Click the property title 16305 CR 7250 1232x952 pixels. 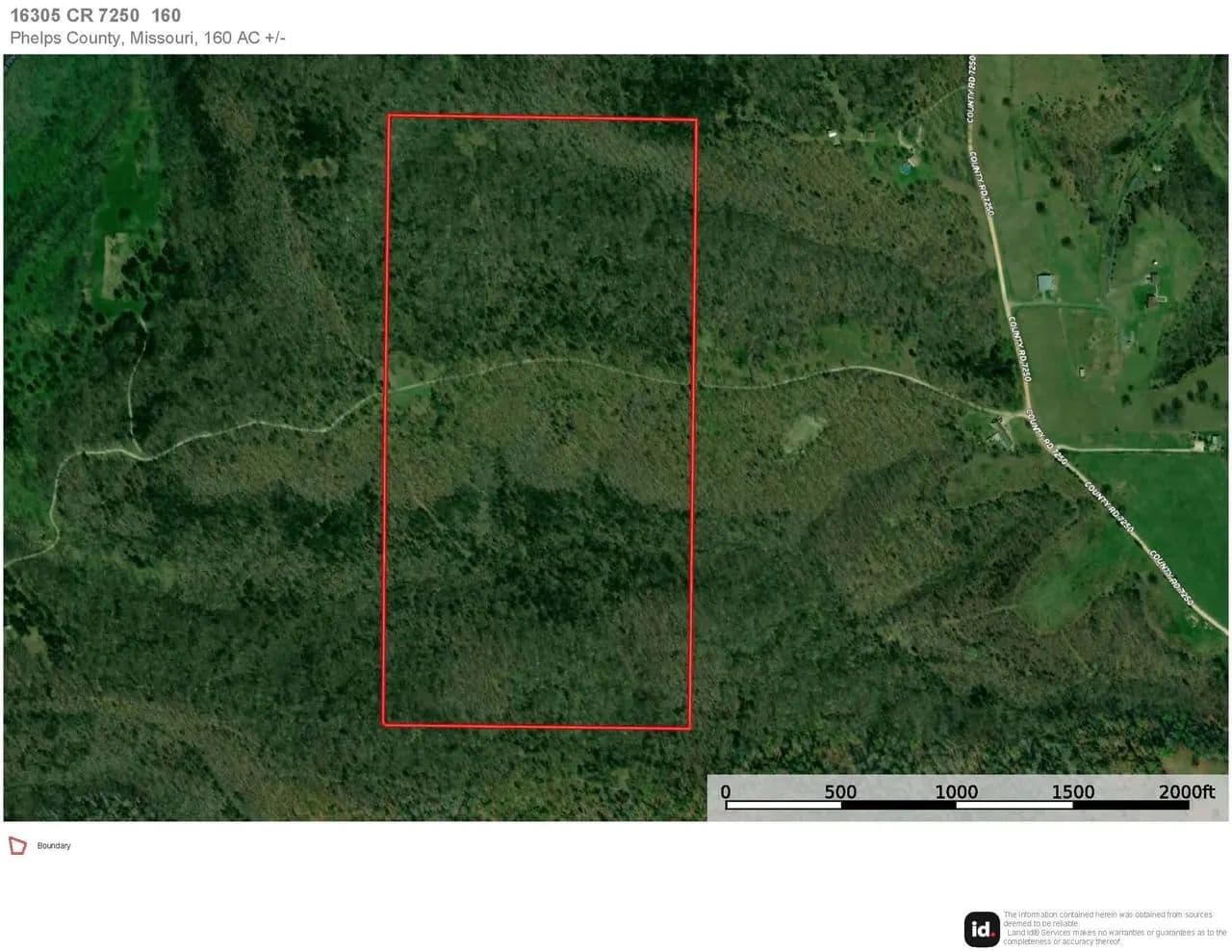coord(94,15)
